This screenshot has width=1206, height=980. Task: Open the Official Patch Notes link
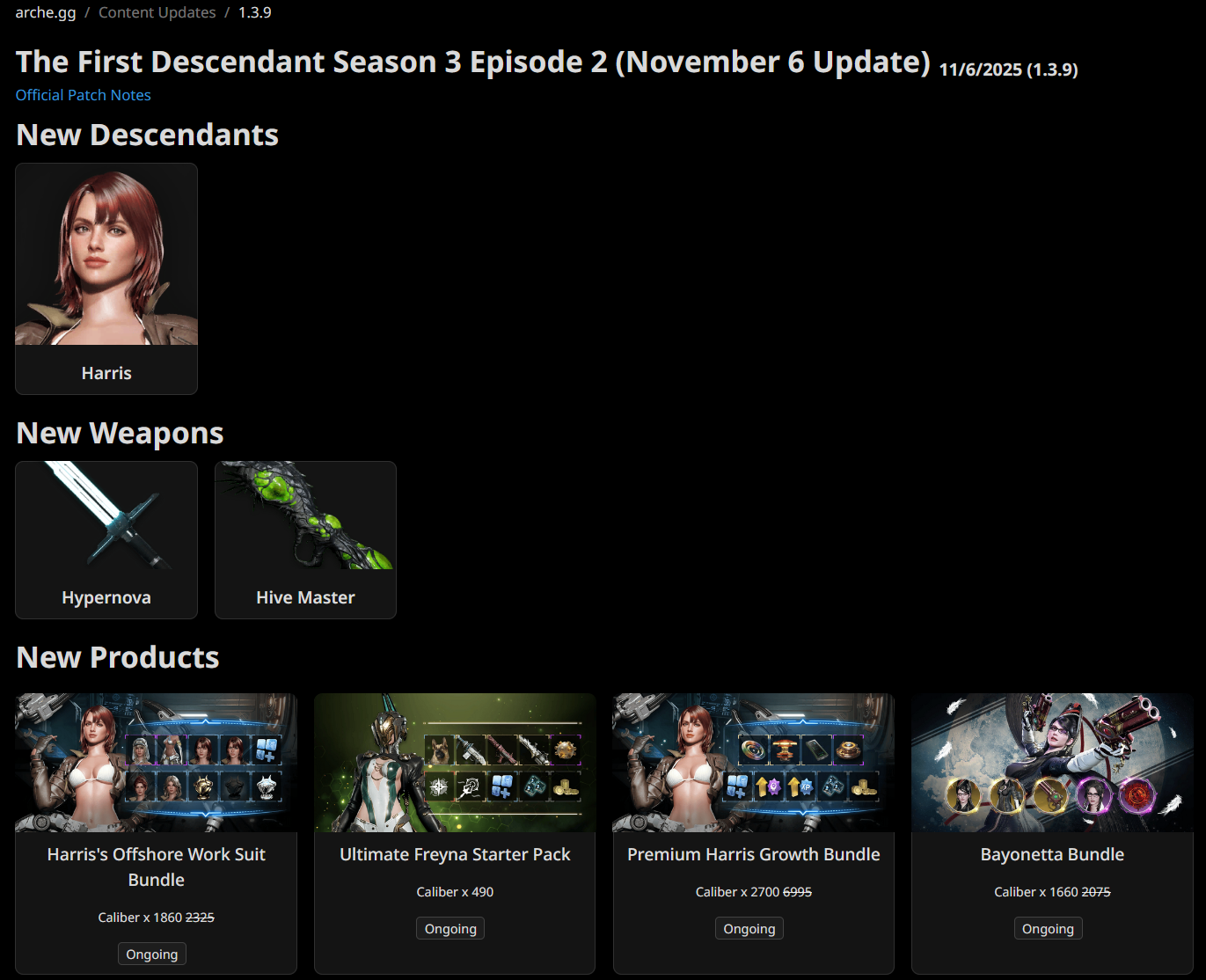click(84, 95)
